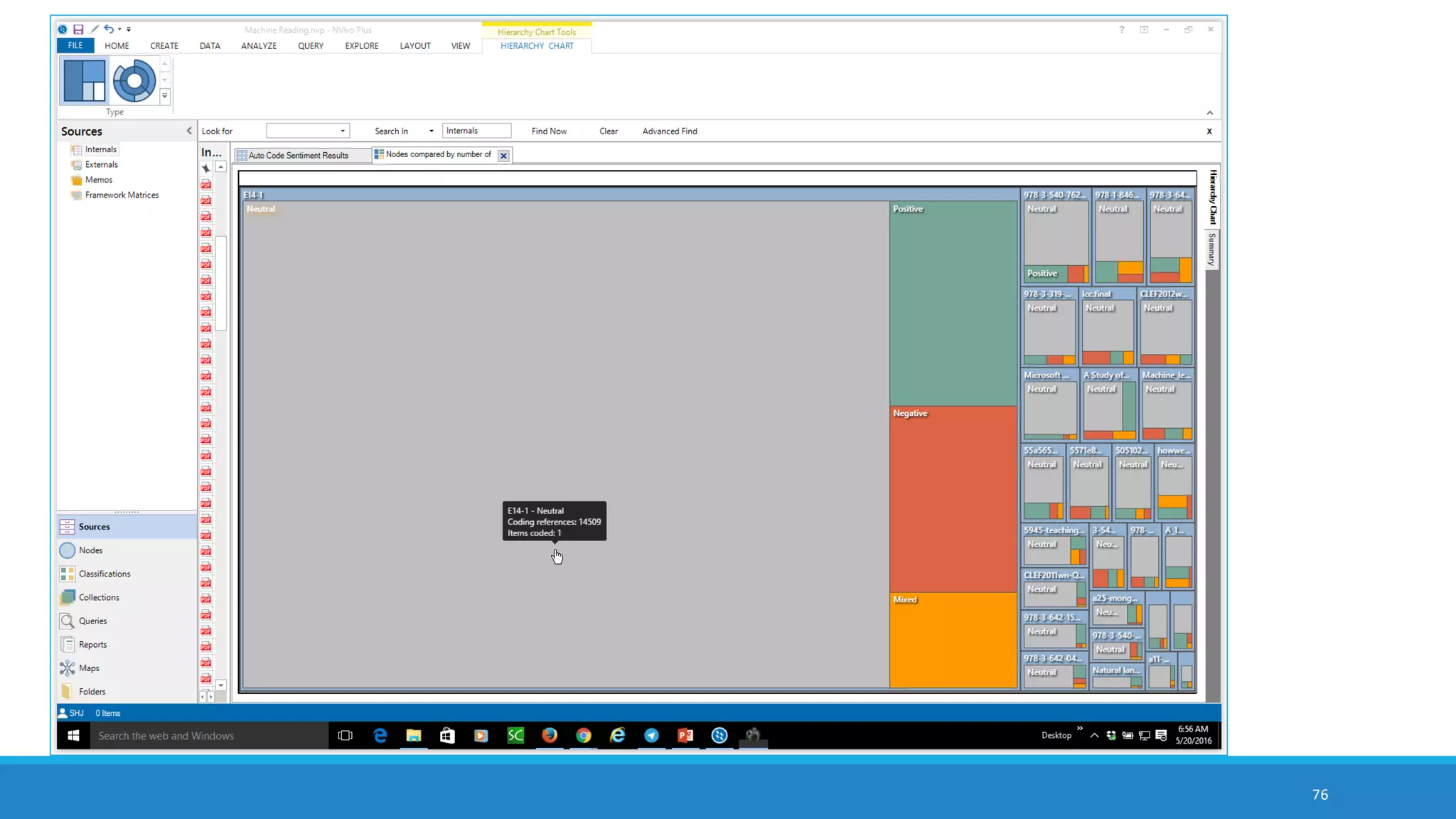Select the treemap chart type icon
Viewport: 1456px width, 819px height.
pyautogui.click(x=84, y=80)
